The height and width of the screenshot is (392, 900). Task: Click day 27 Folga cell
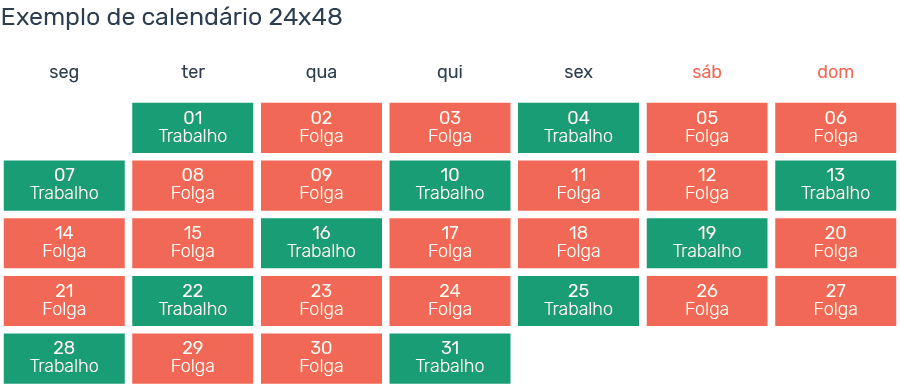click(x=836, y=301)
